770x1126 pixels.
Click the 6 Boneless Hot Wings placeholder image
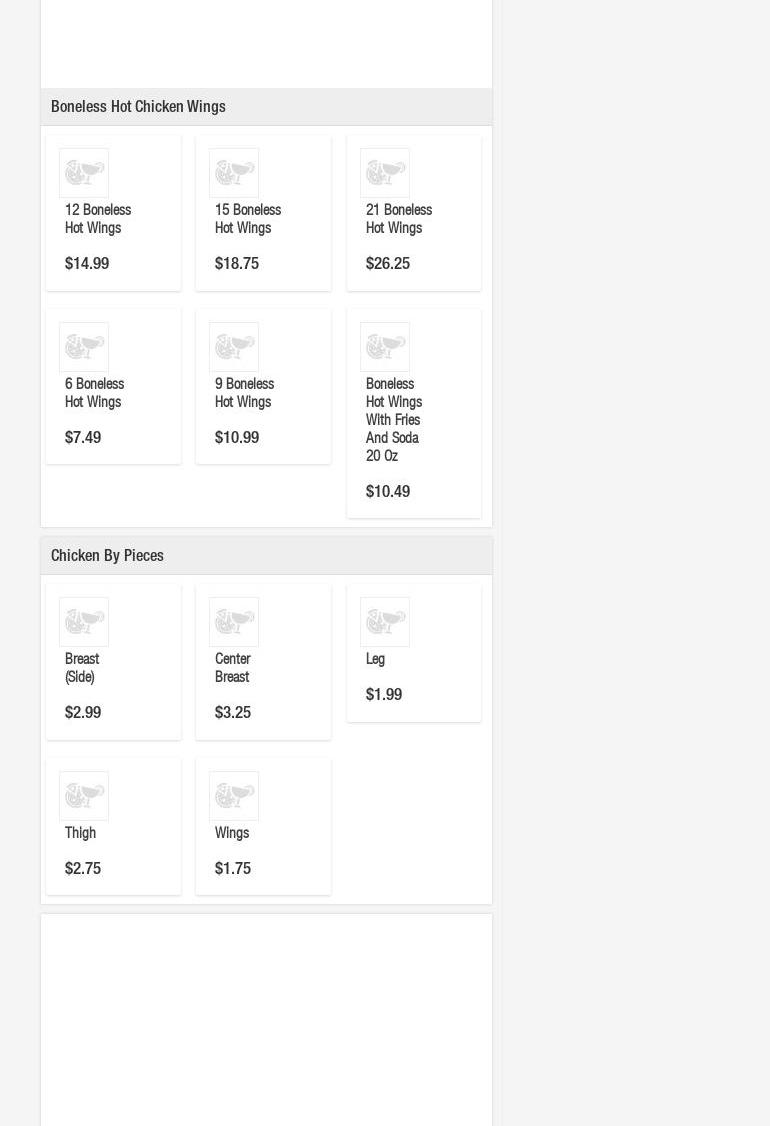pos(84,347)
